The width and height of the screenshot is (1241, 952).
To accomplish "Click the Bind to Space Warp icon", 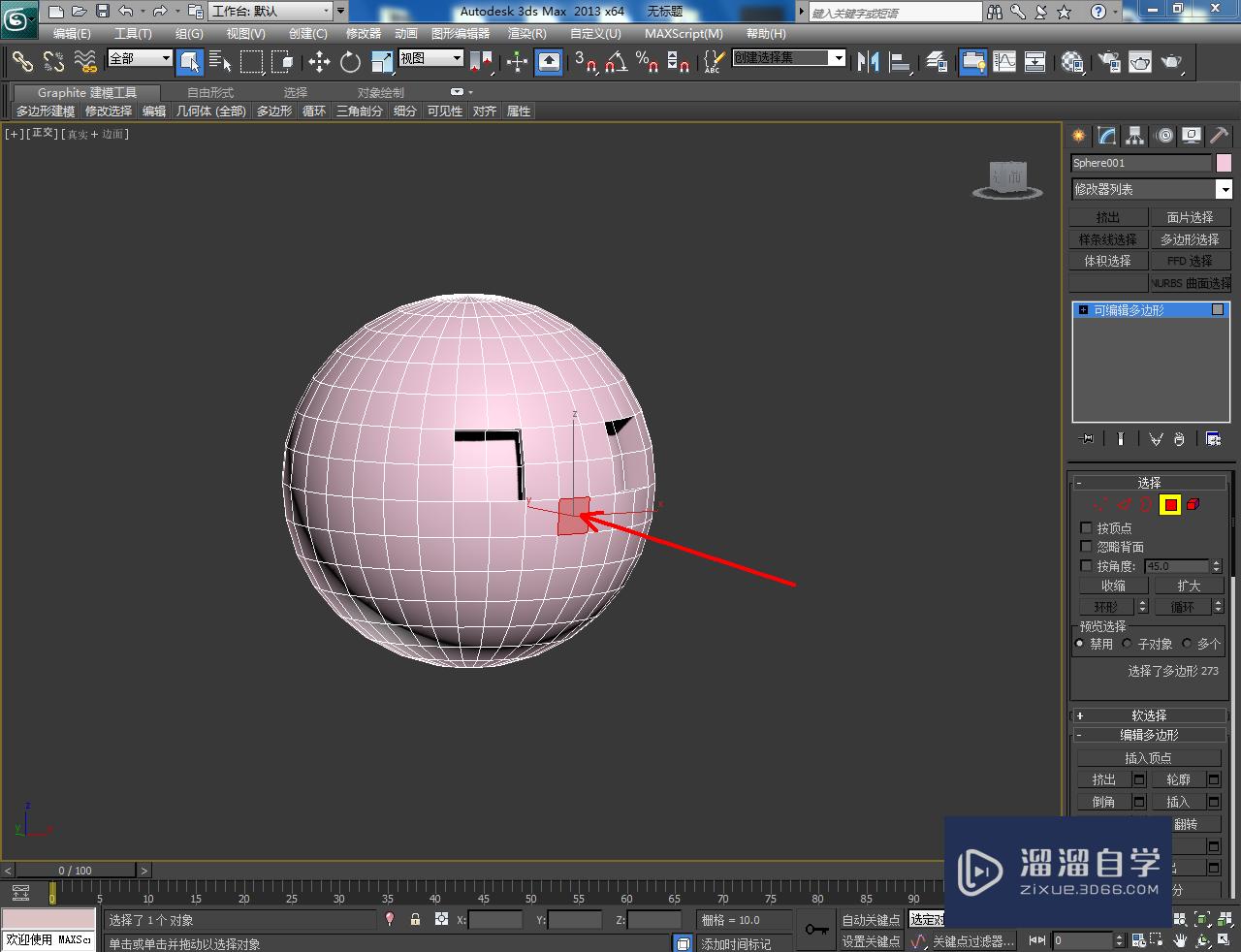I will click(85, 62).
